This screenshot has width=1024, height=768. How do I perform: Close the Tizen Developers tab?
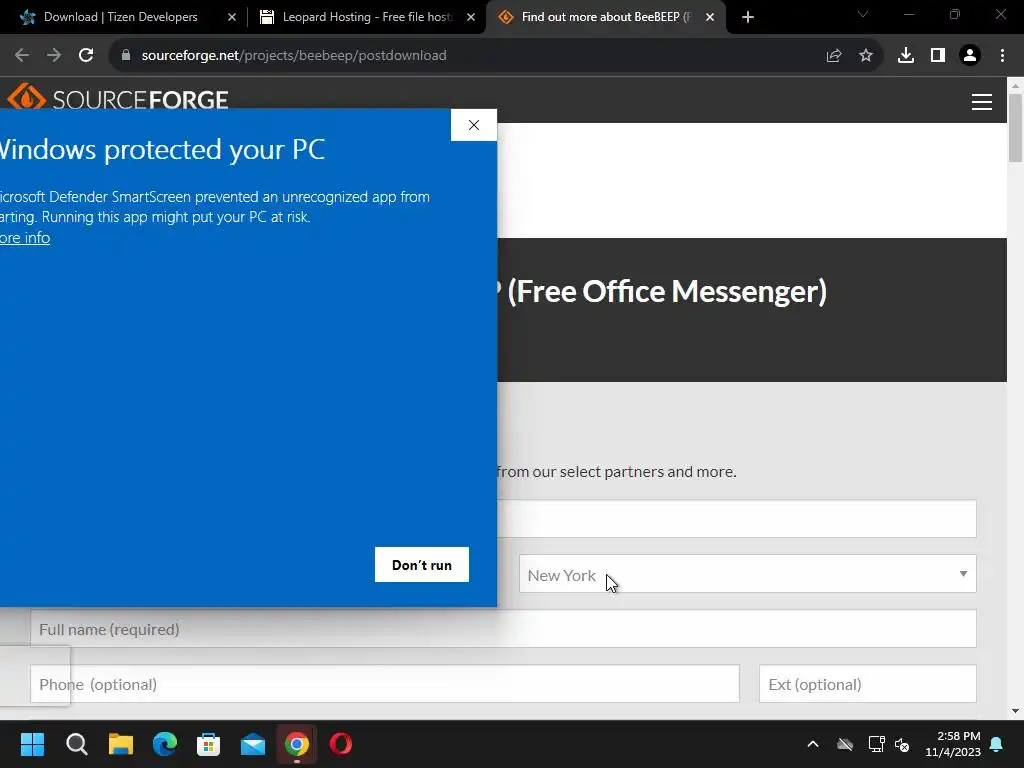232,17
